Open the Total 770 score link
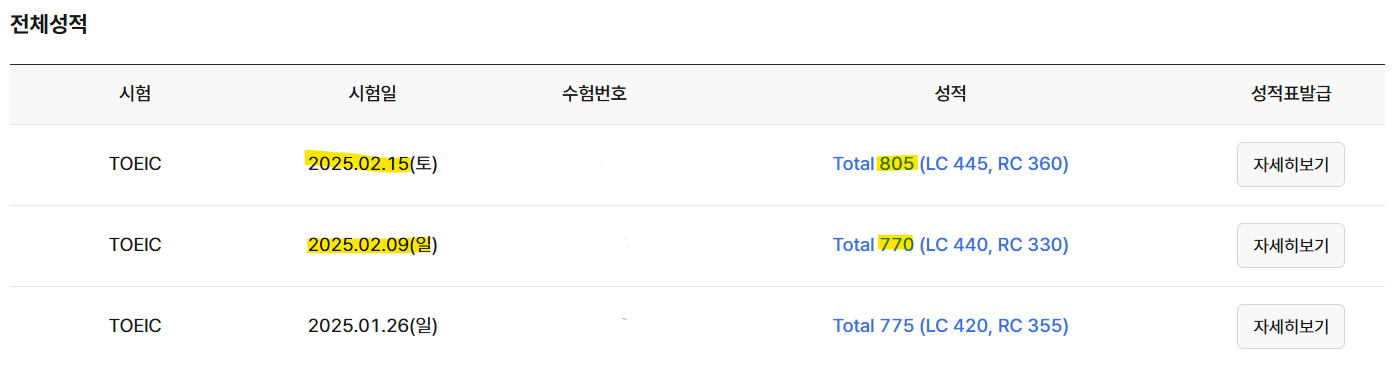 click(951, 245)
